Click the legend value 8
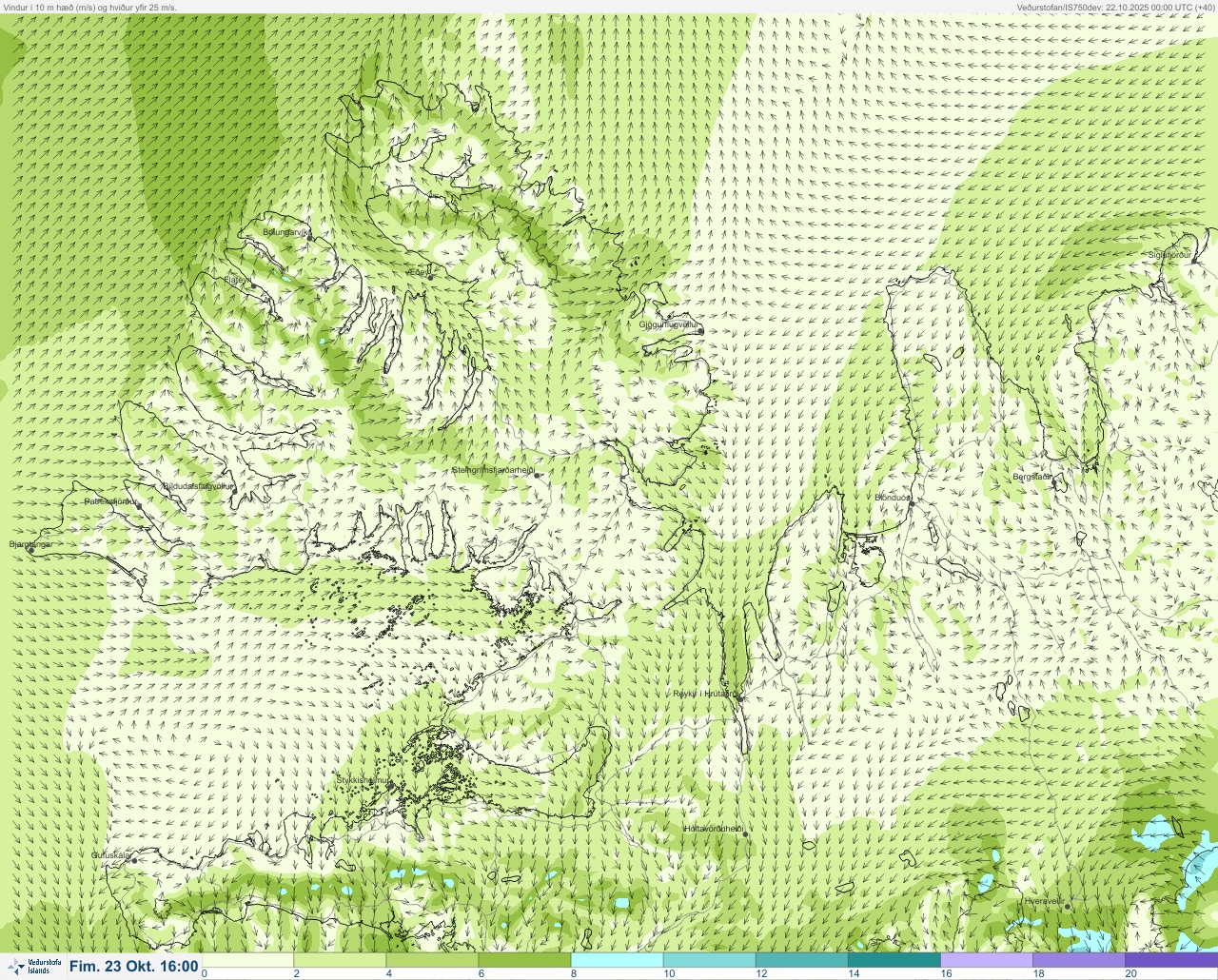 pos(574,973)
